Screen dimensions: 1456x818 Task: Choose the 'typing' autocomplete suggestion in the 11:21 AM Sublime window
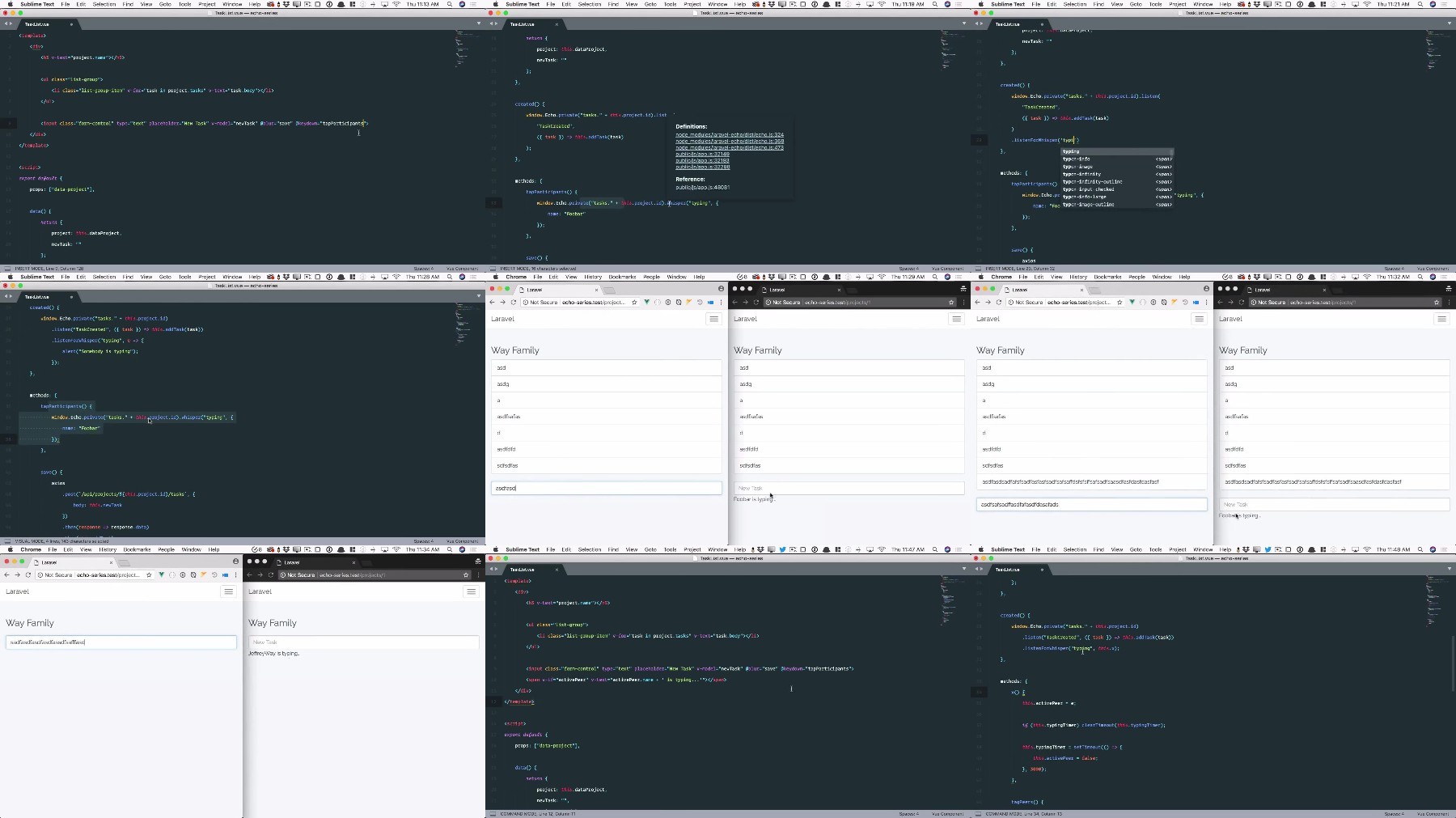point(1116,151)
